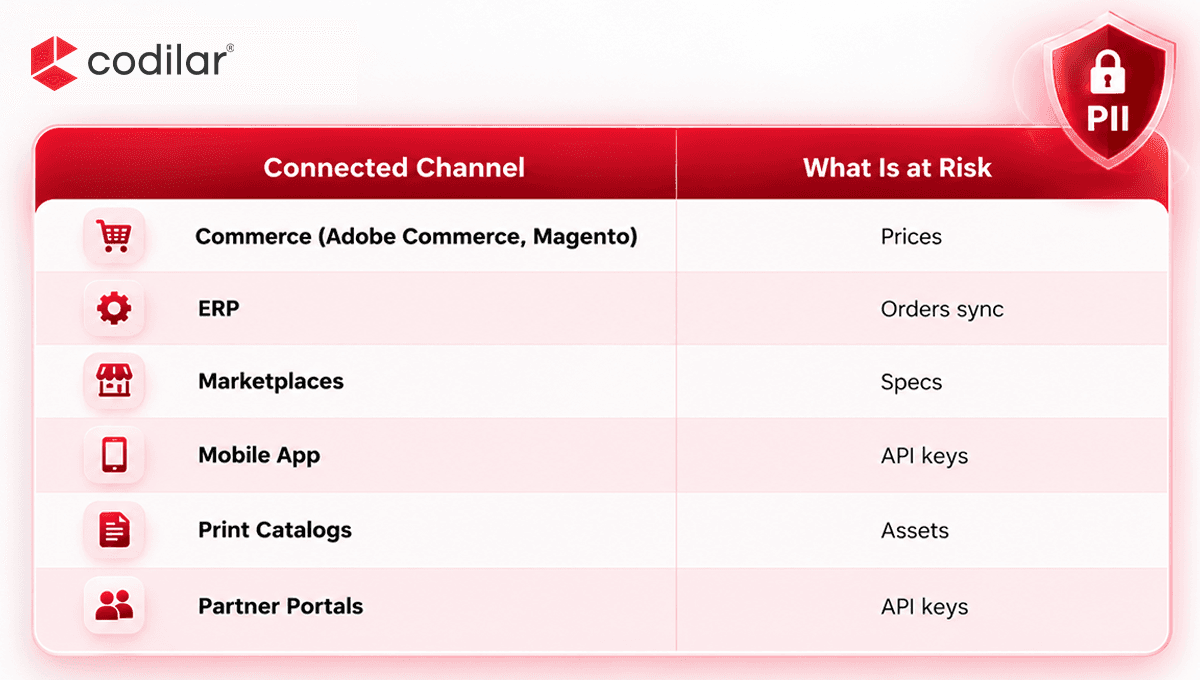Click the phone icon beside Mobile App
Screen dimensions: 1200x680
[x=114, y=455]
